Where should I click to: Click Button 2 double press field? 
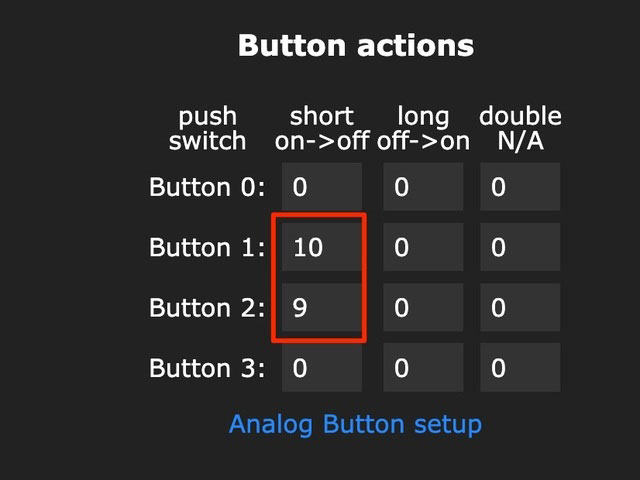tap(520, 308)
